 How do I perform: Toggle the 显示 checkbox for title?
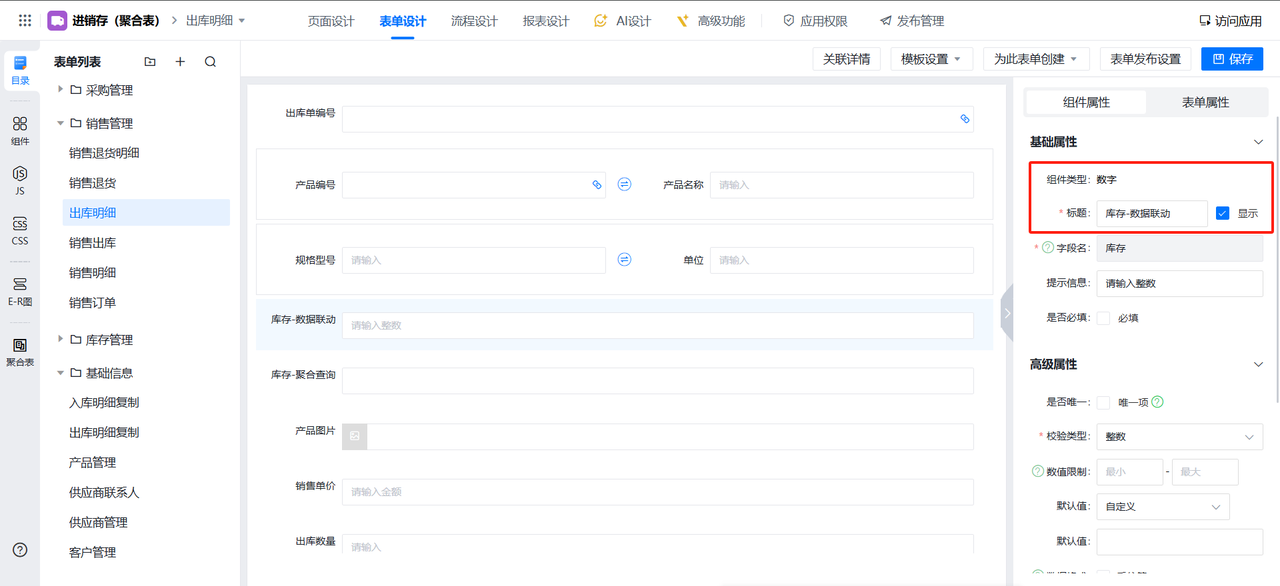tap(1222, 213)
